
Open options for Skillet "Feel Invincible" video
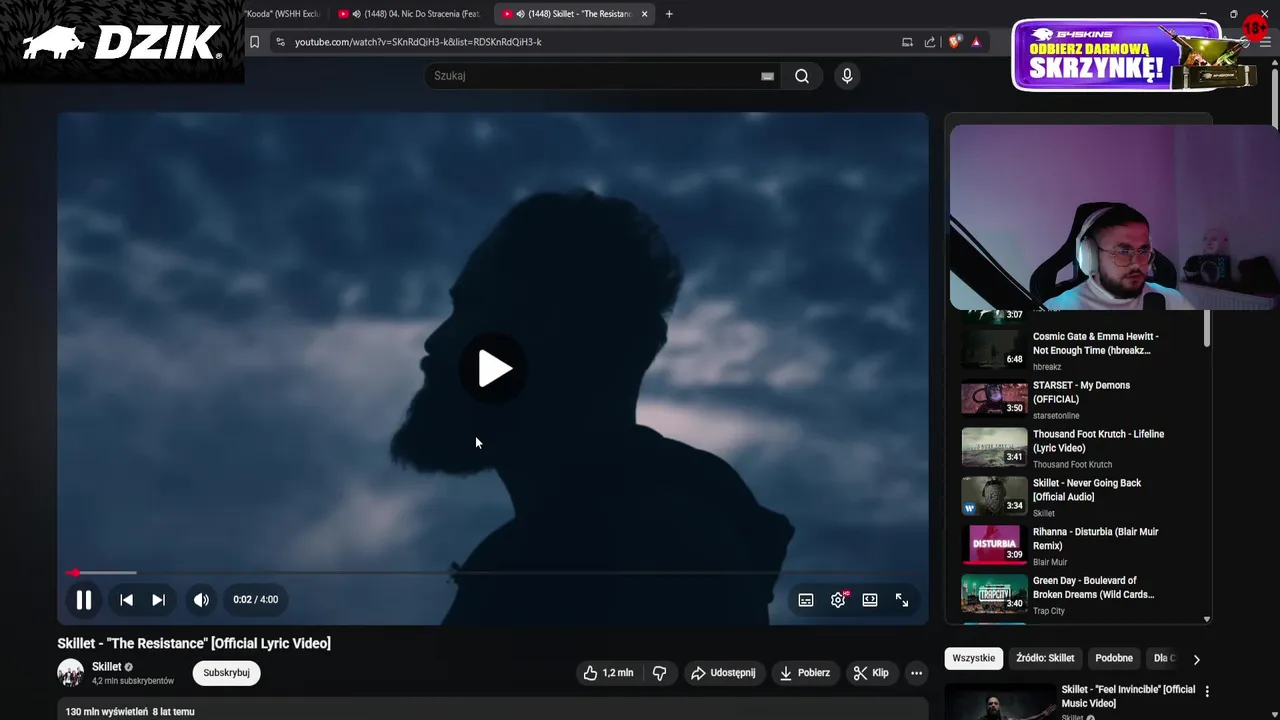tap(1207, 691)
